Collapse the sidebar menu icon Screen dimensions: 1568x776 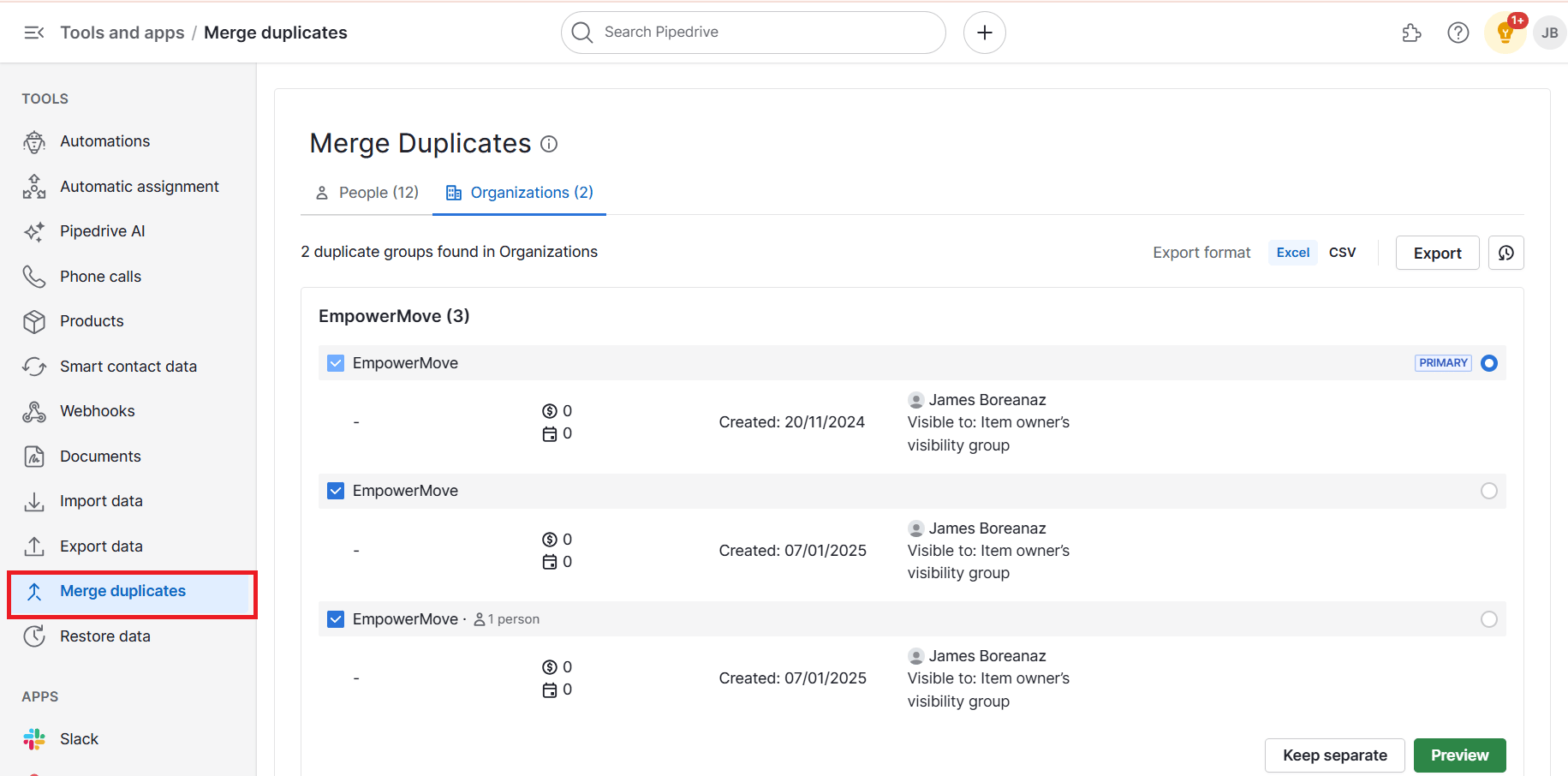click(x=34, y=33)
